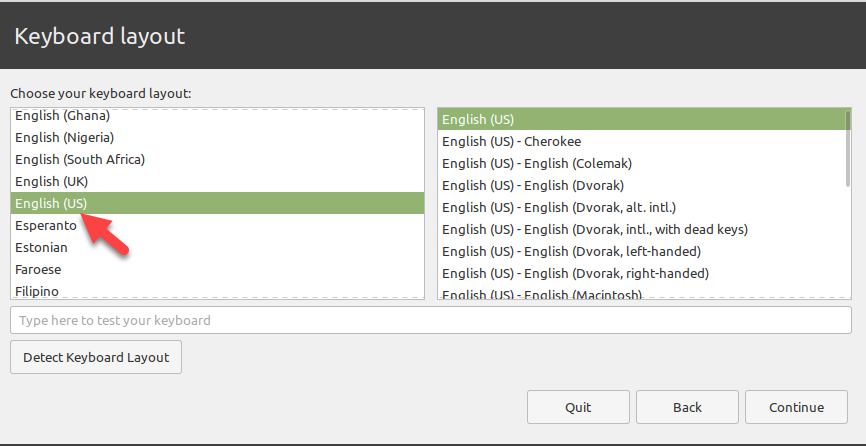
Task: Select English (Colemak) layout variant
Action: pos(537,163)
